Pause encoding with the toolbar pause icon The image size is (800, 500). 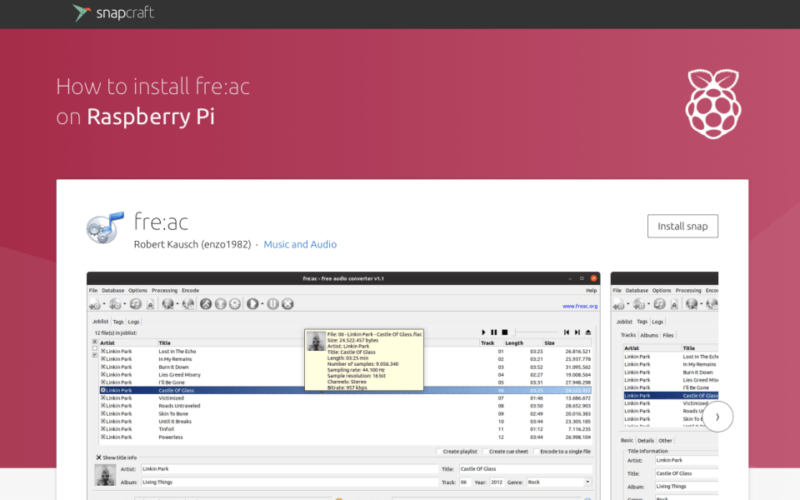[273, 304]
